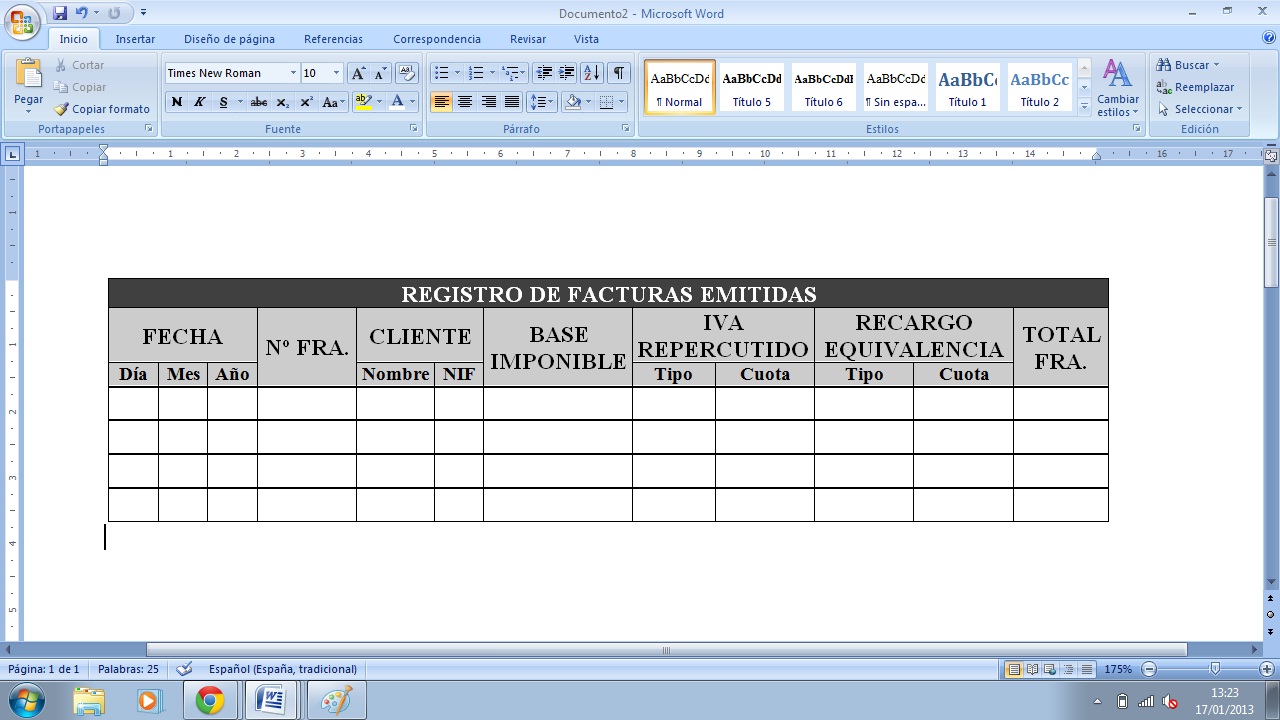Apply italic formatting using the Cursiva icon
1280x720 pixels.
point(198,102)
